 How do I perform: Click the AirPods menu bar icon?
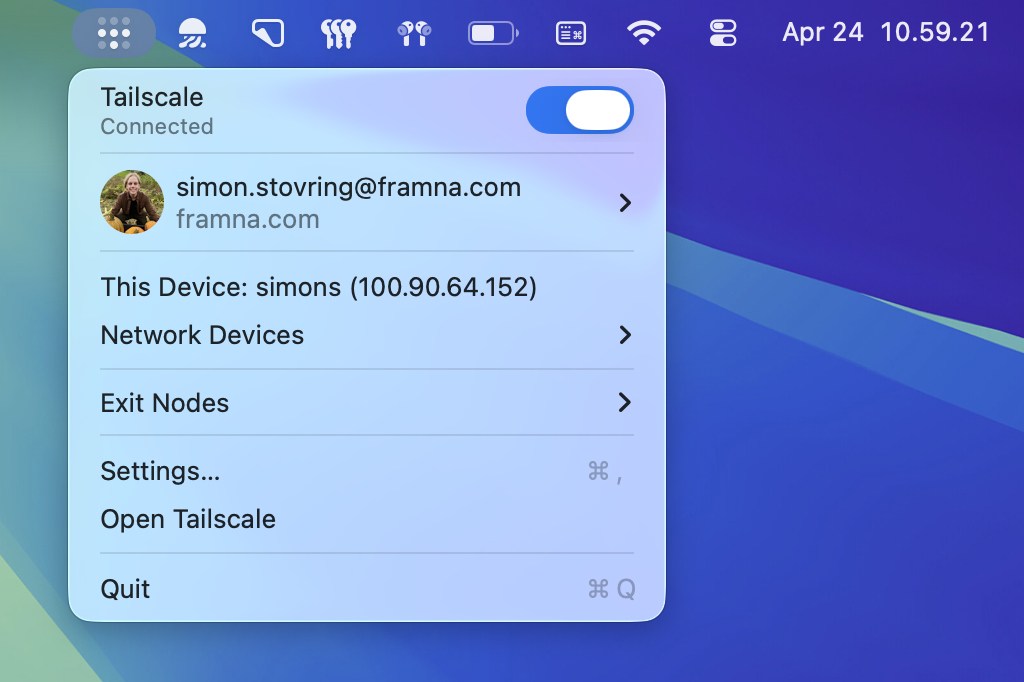(x=414, y=32)
